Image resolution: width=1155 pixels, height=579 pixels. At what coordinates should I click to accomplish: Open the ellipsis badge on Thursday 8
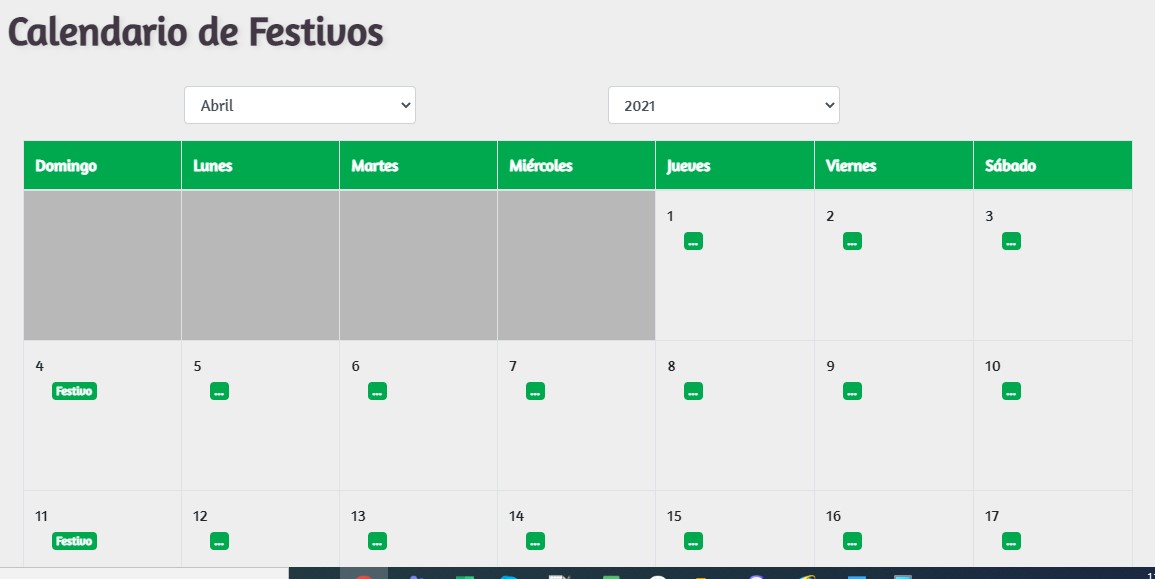[693, 391]
